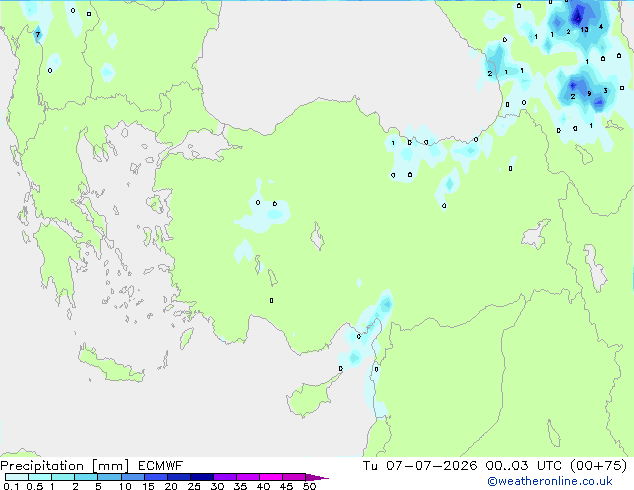The width and height of the screenshot is (634, 490).
Task: Click the 20–25 mm legend color box
Action: coord(178,477)
